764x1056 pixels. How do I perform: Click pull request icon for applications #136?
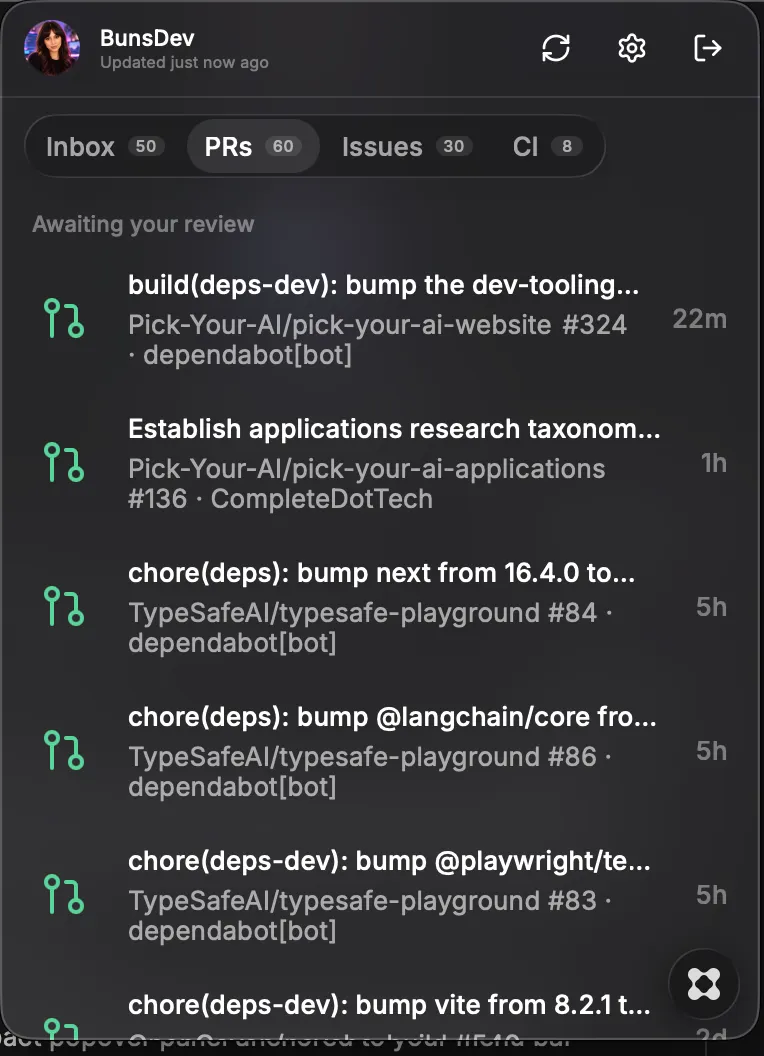(x=63, y=463)
